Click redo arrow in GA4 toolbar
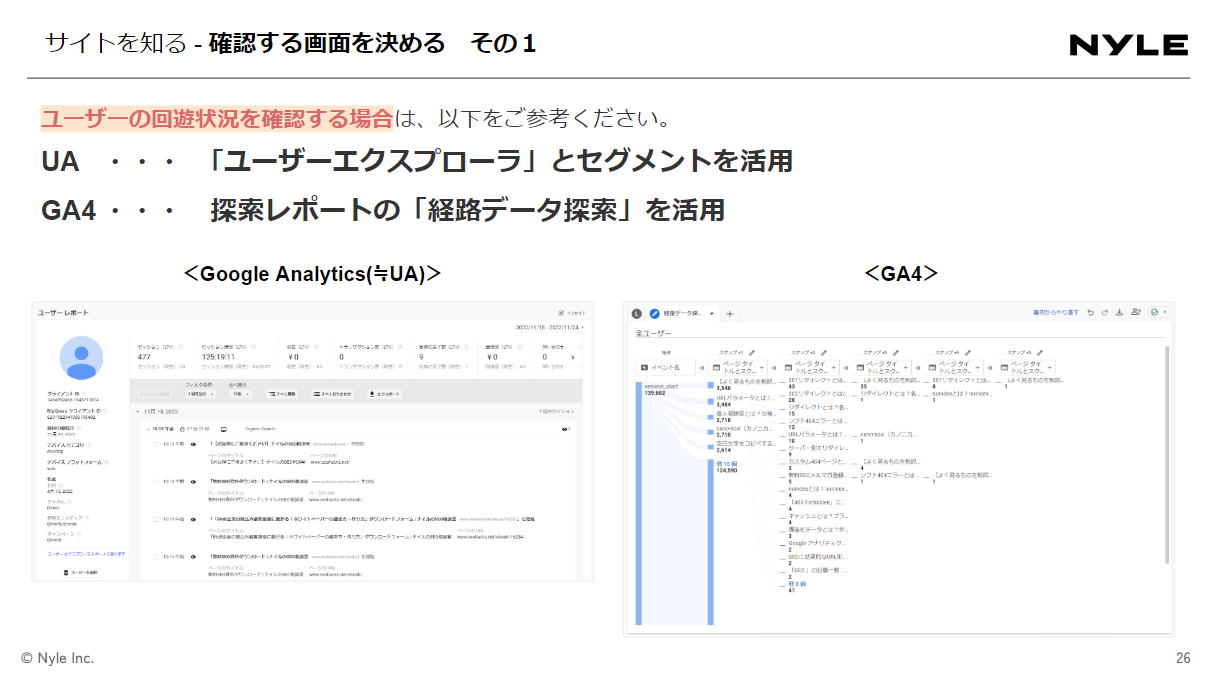This screenshot has width=1215, height=682. (1105, 312)
